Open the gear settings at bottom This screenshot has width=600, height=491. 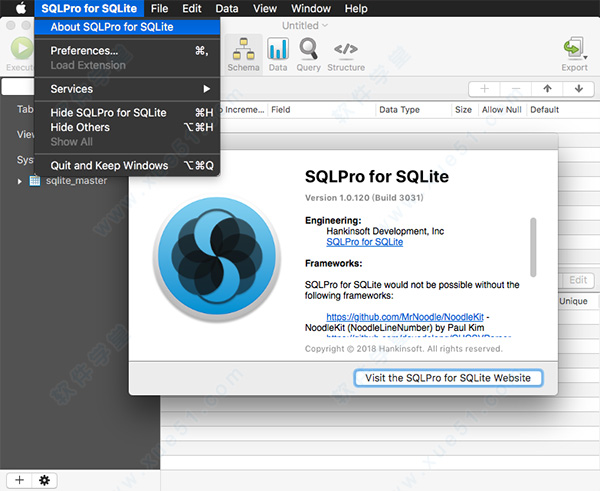(44, 480)
